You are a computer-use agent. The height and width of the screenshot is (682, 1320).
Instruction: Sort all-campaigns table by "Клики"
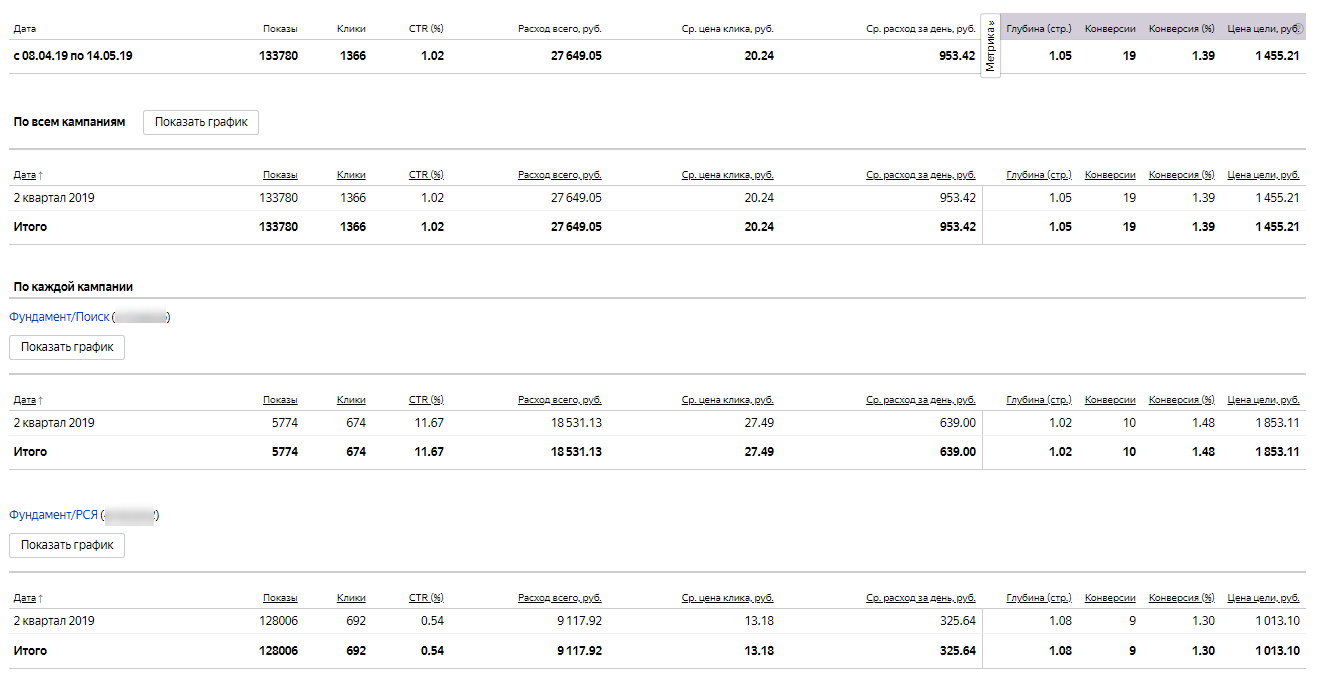[351, 175]
